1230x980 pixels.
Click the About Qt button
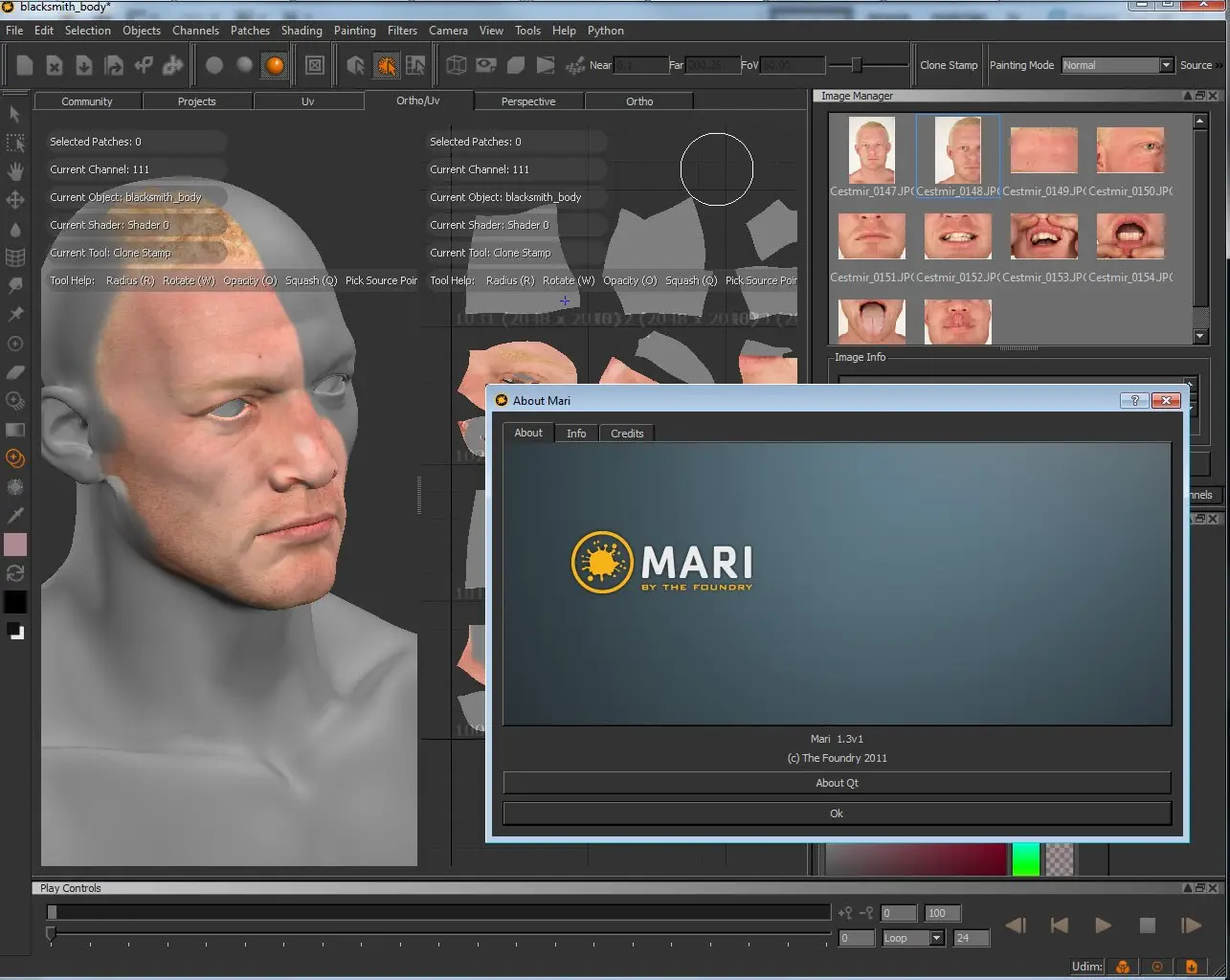tap(837, 783)
